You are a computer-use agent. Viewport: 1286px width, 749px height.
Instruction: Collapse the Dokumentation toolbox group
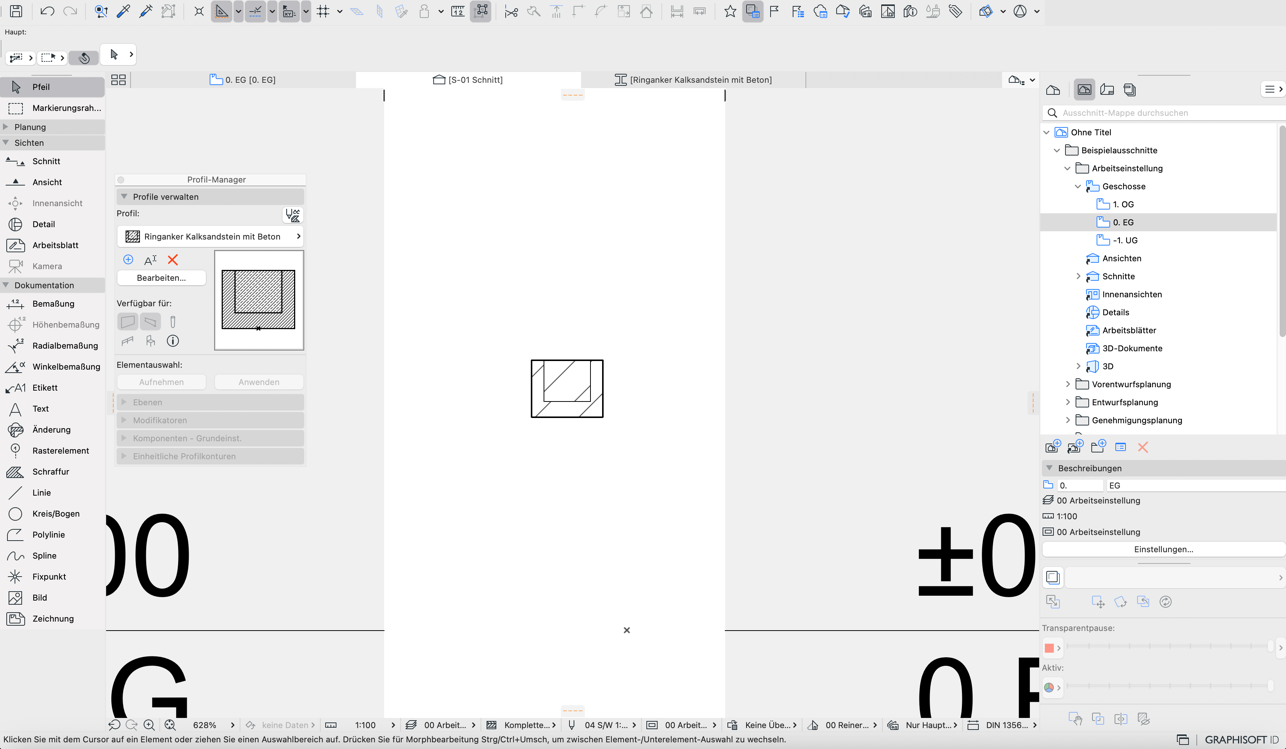[6, 285]
